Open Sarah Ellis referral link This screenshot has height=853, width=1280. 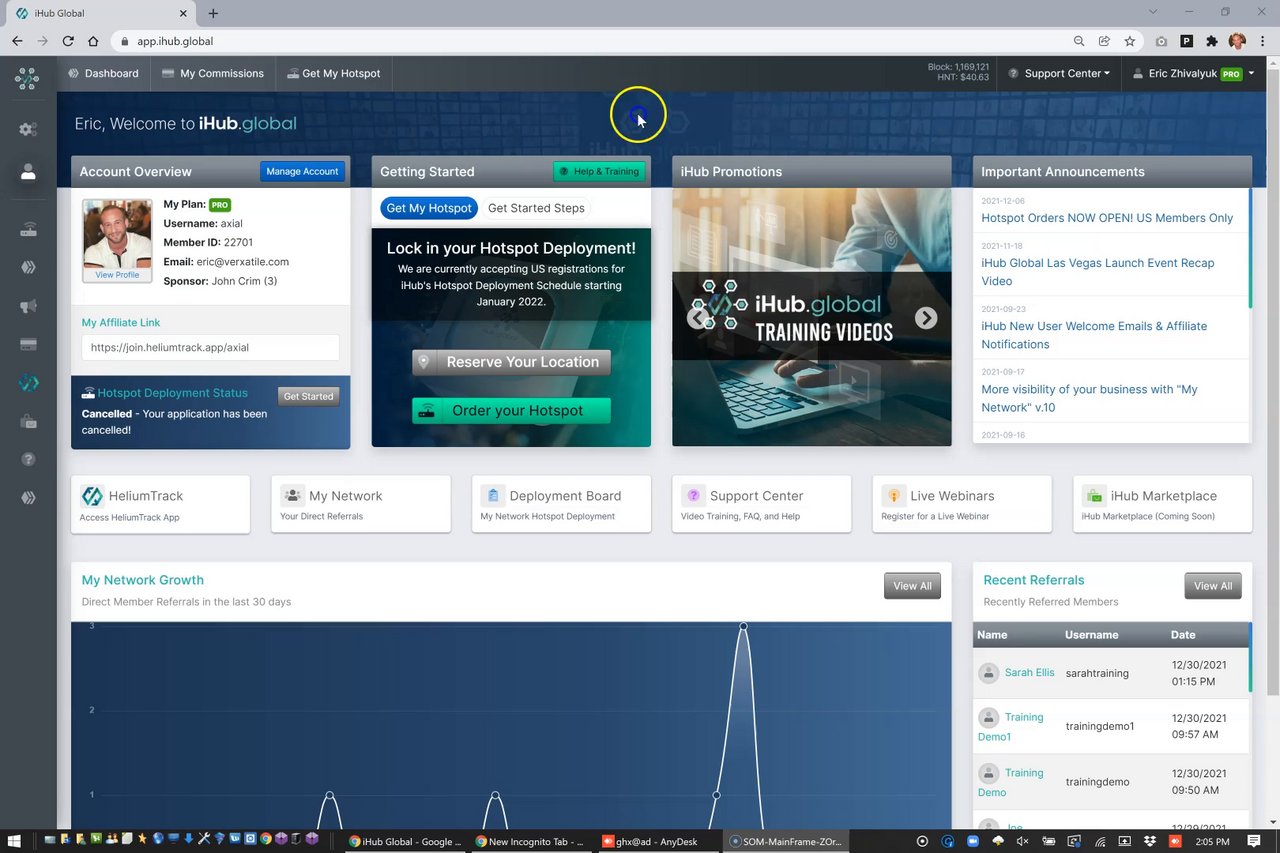1029,673
